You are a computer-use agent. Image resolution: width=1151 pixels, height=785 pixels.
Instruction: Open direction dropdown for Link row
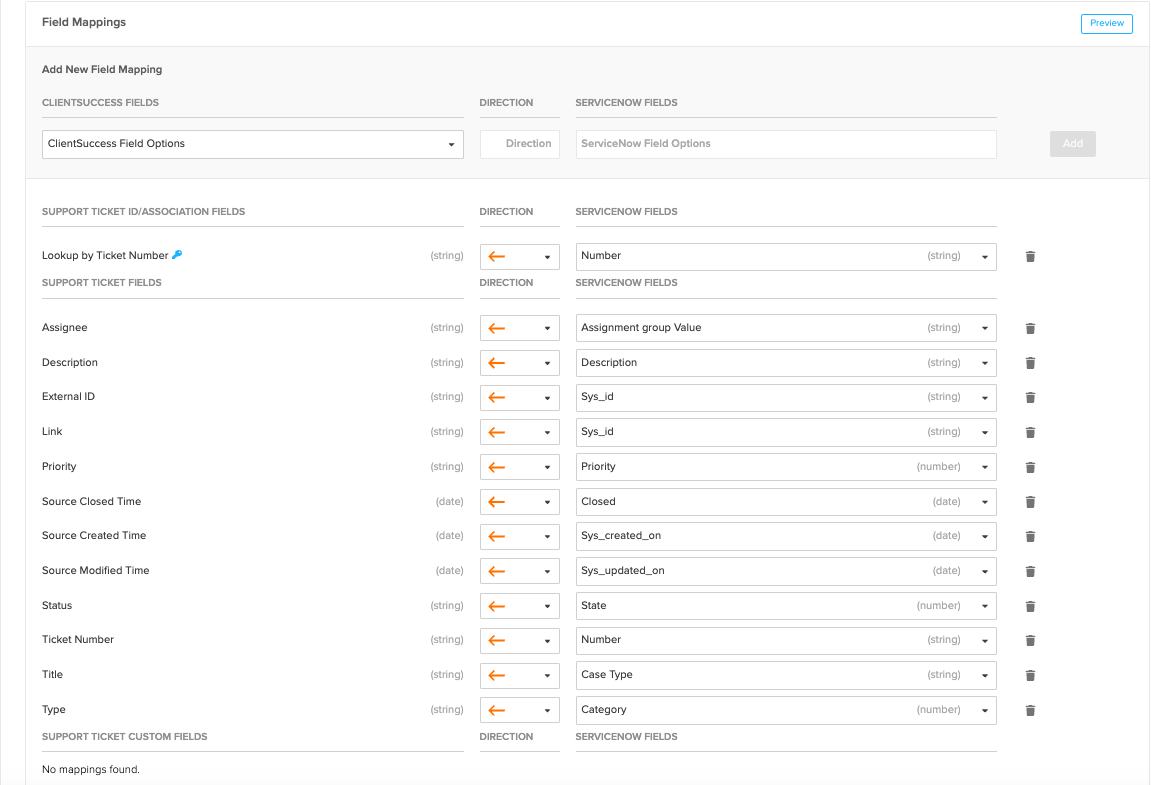(x=520, y=433)
